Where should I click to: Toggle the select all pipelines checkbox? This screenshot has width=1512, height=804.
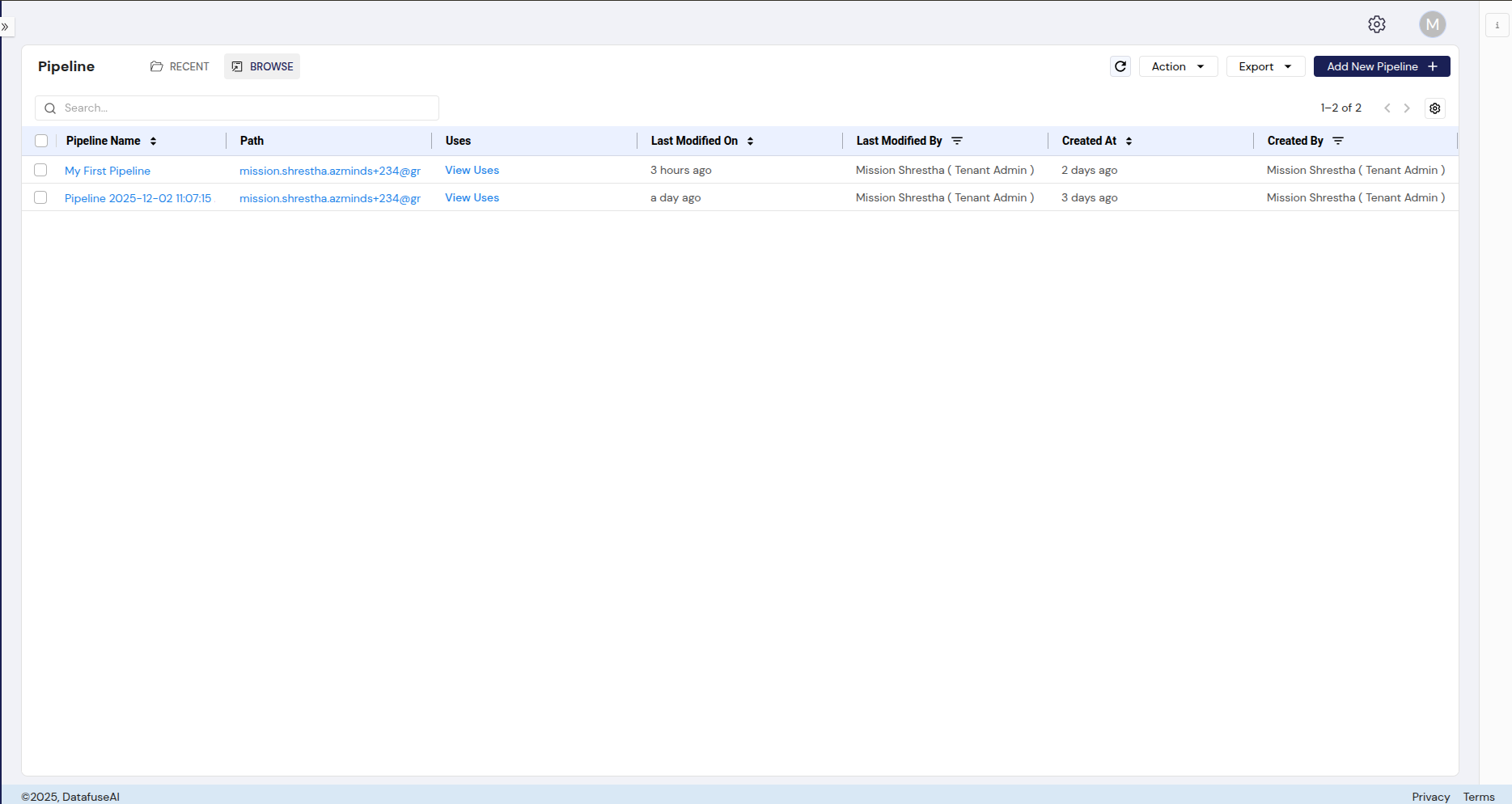coord(41,141)
